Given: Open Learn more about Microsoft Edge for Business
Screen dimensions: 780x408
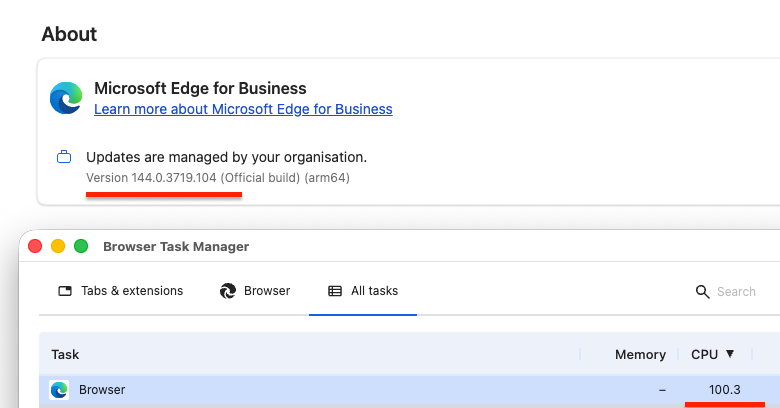Looking at the screenshot, I should [243, 109].
